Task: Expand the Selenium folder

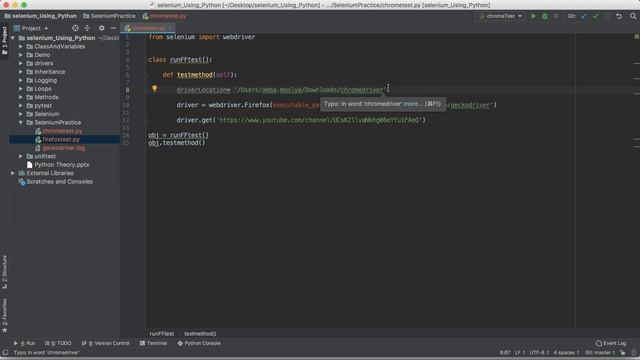Action: (x=21, y=114)
